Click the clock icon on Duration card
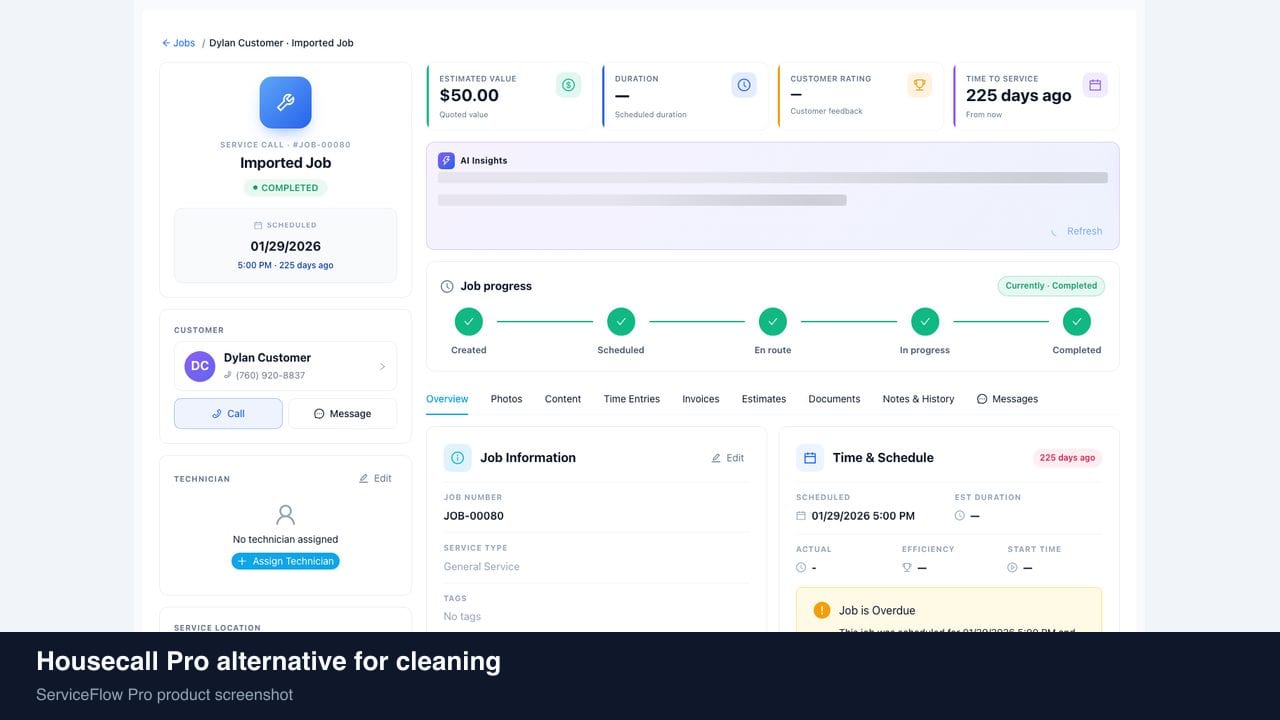Image resolution: width=1280 pixels, height=720 pixels. pos(744,85)
